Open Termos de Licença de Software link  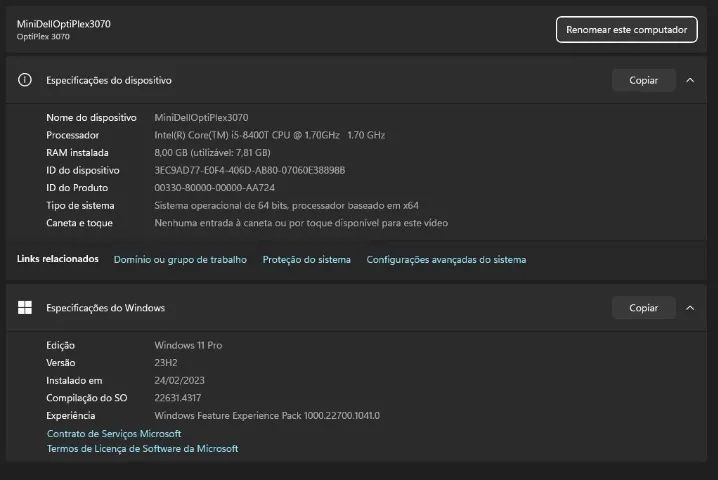click(x=142, y=449)
